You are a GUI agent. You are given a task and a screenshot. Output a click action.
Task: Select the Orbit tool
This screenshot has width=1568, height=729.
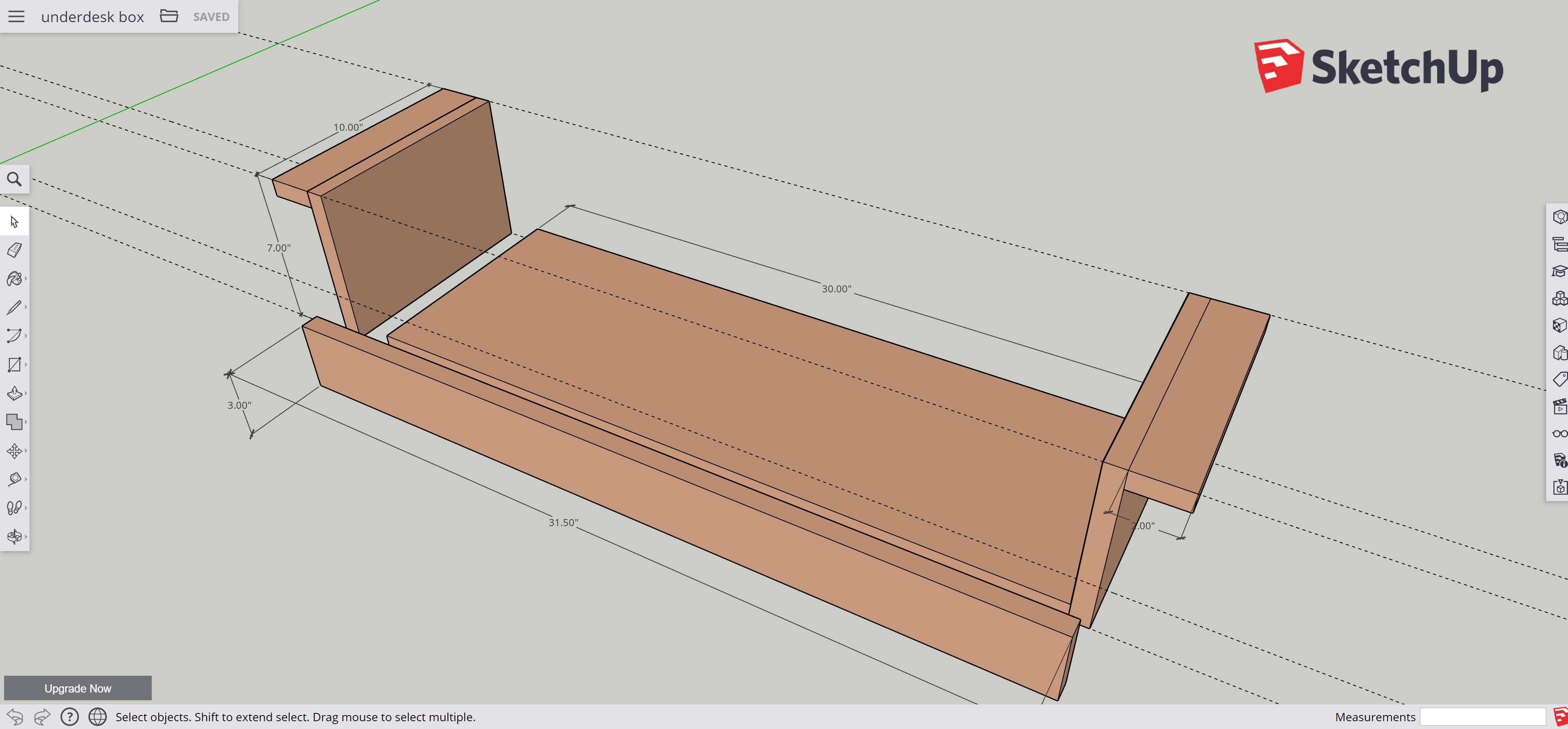[x=14, y=537]
